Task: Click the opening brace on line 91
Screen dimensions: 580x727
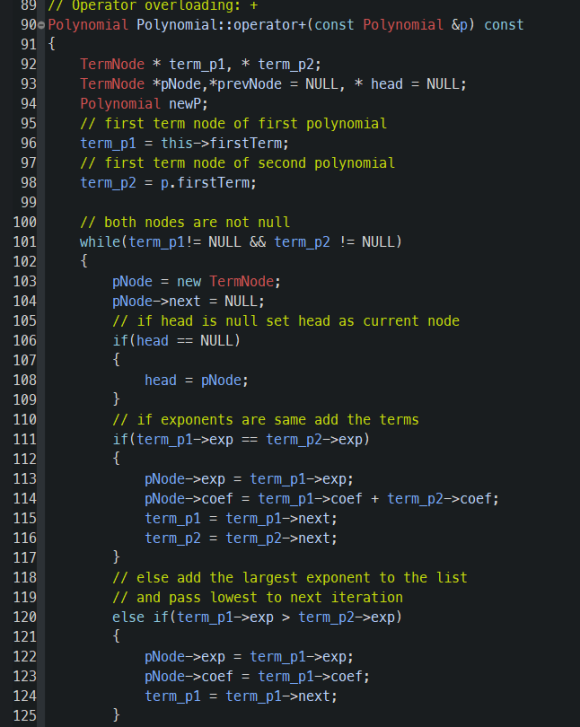Action: coord(51,45)
